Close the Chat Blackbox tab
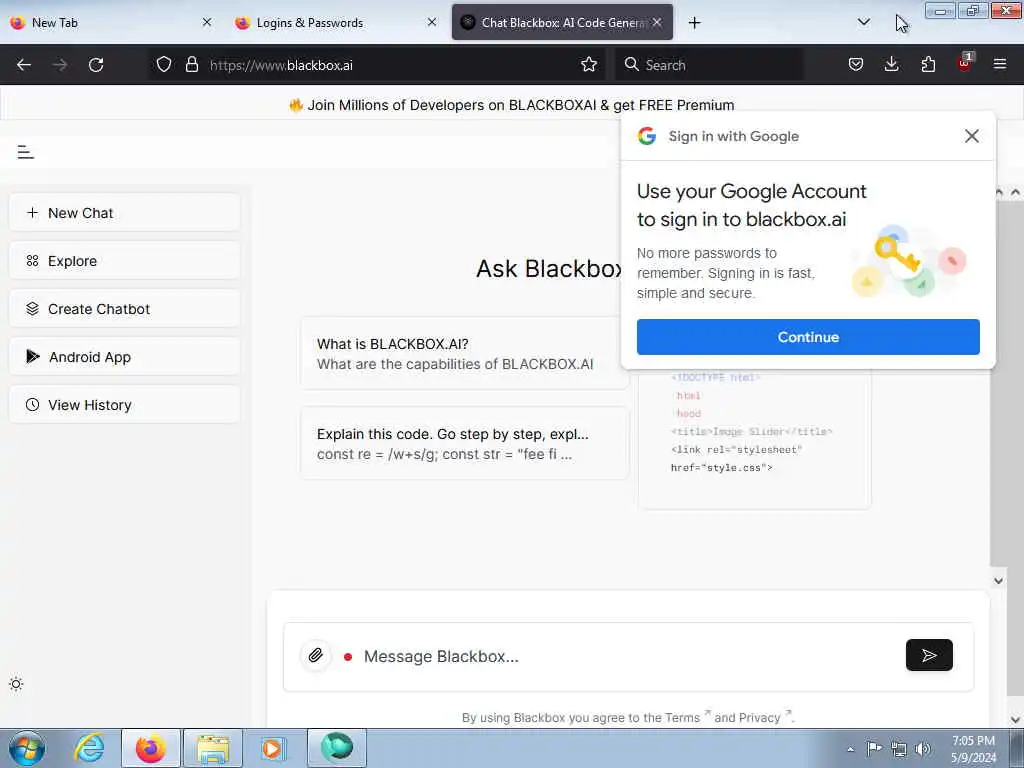The image size is (1024, 768). click(657, 22)
